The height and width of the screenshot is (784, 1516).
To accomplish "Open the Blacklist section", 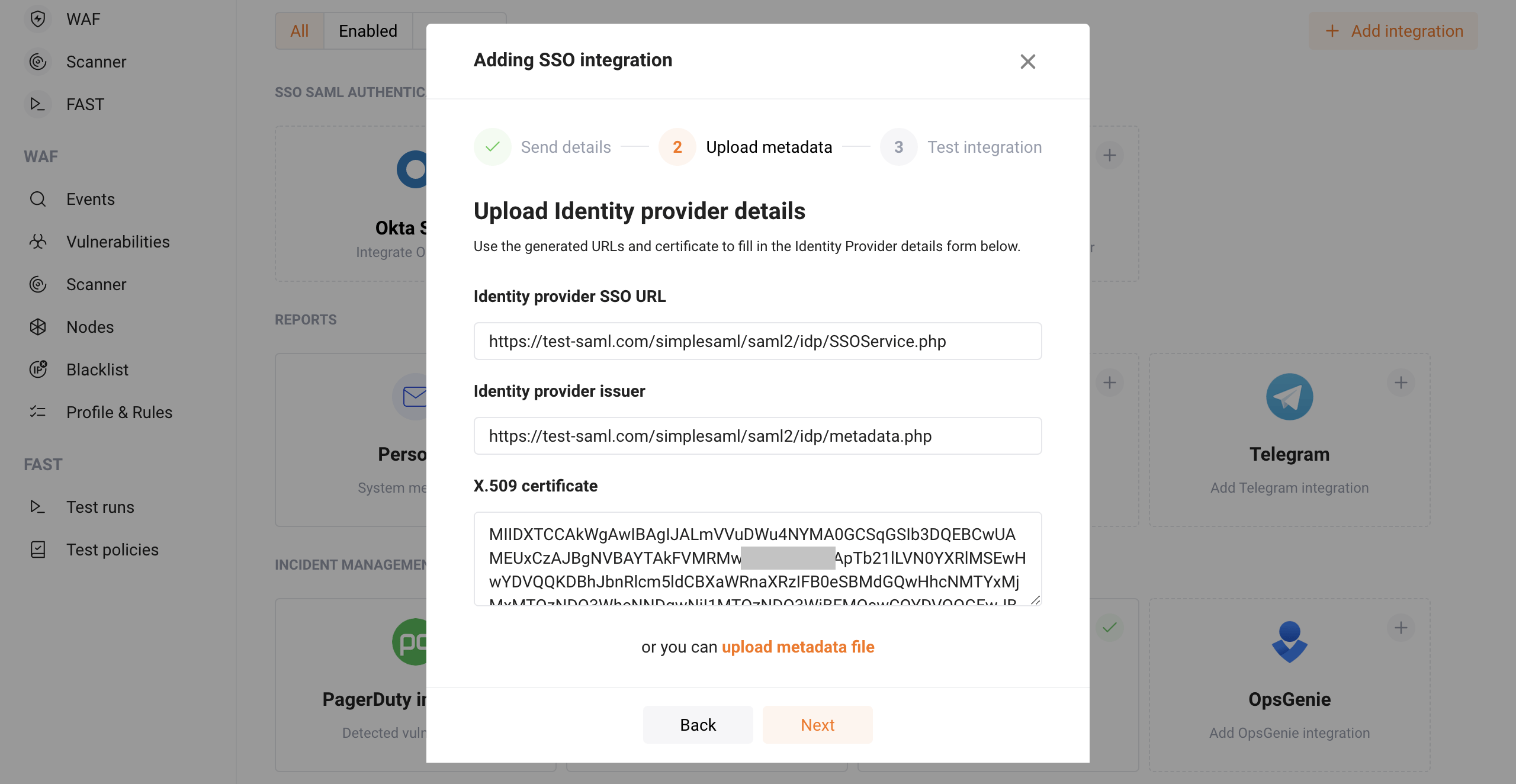I will click(x=97, y=369).
